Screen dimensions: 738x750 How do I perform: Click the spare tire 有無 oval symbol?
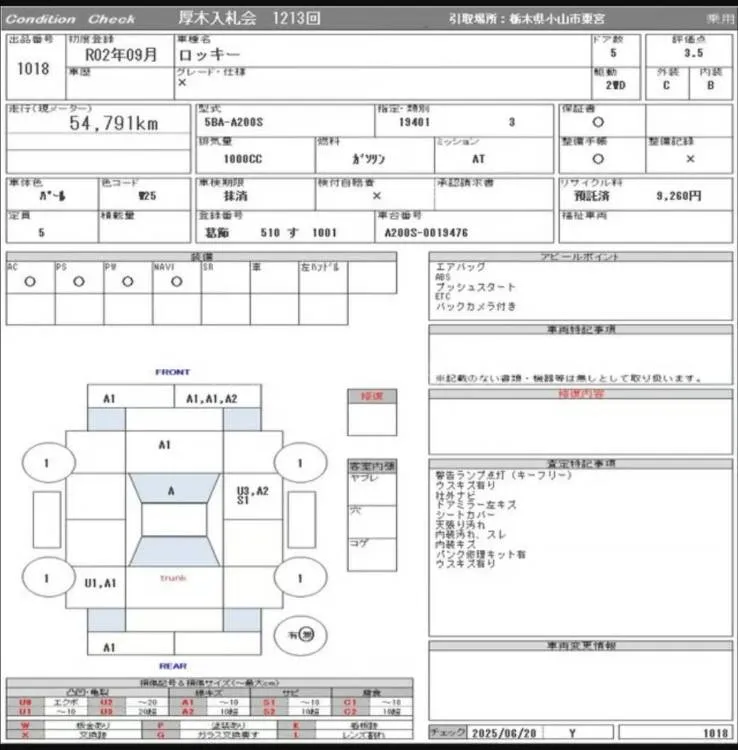[307, 633]
